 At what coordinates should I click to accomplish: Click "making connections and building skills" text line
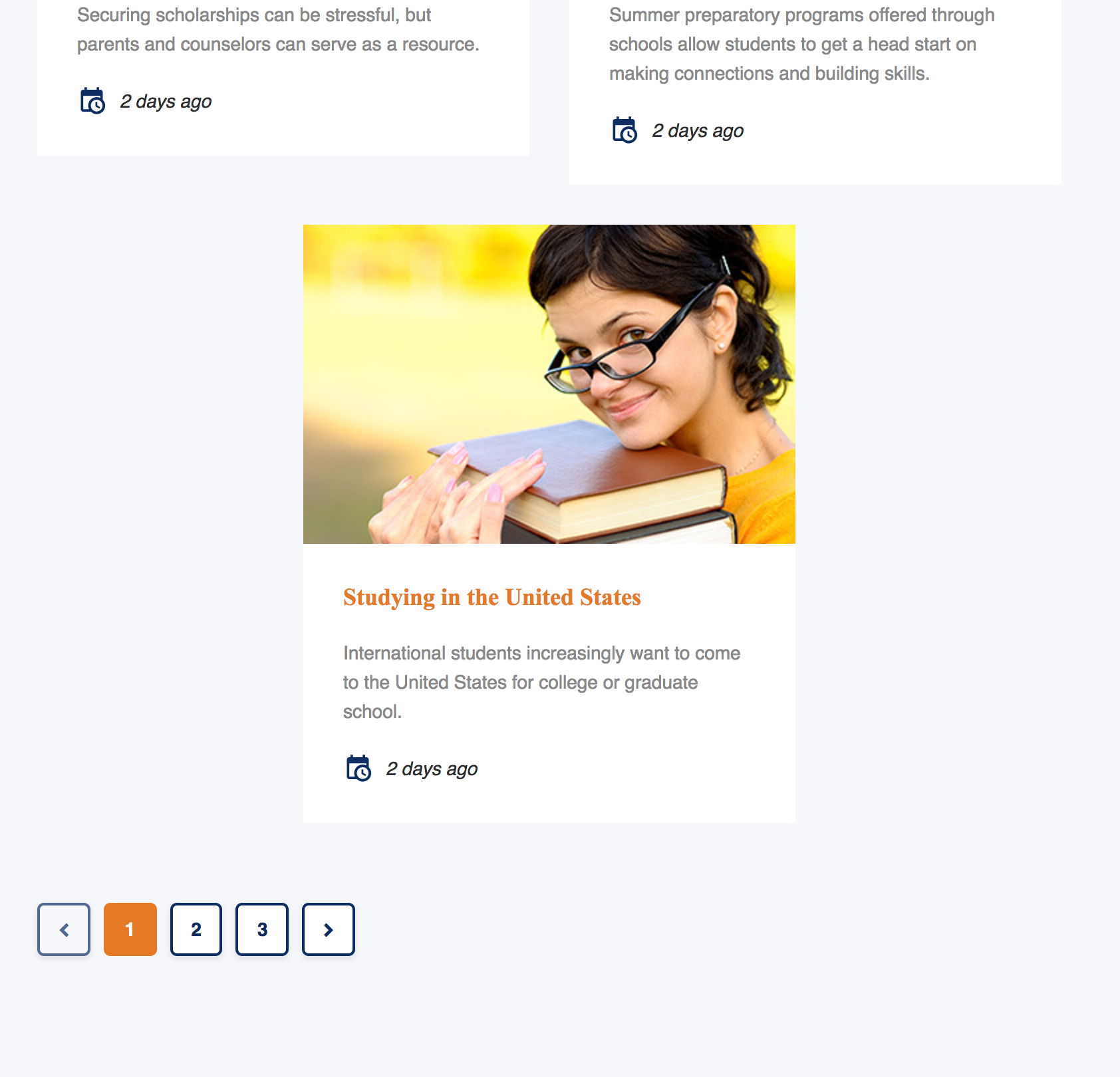coord(770,74)
